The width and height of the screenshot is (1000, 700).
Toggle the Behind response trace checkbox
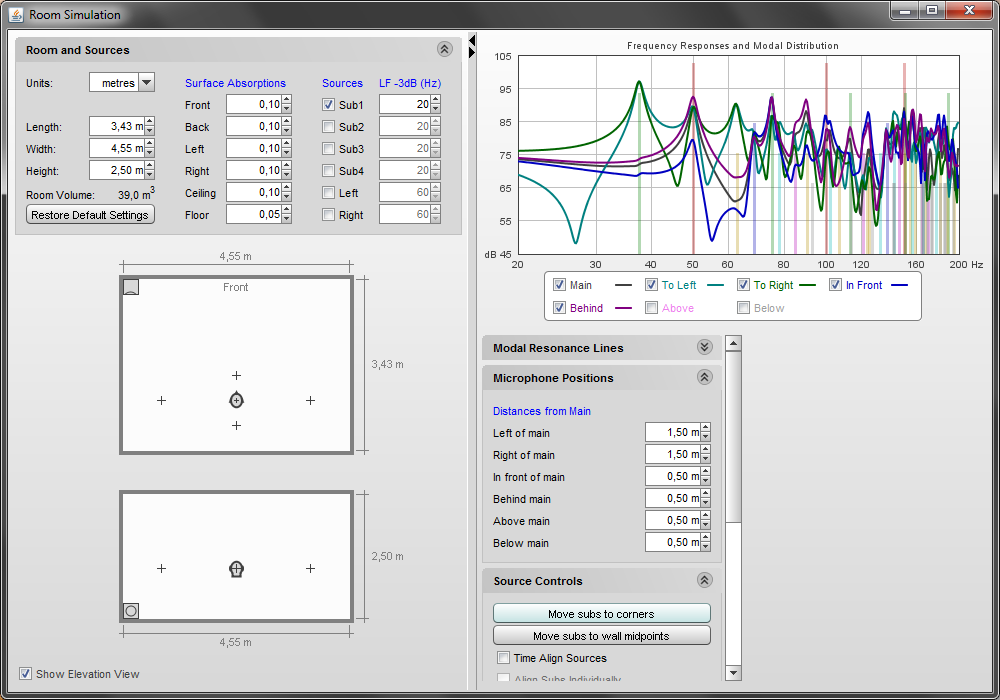[559, 308]
